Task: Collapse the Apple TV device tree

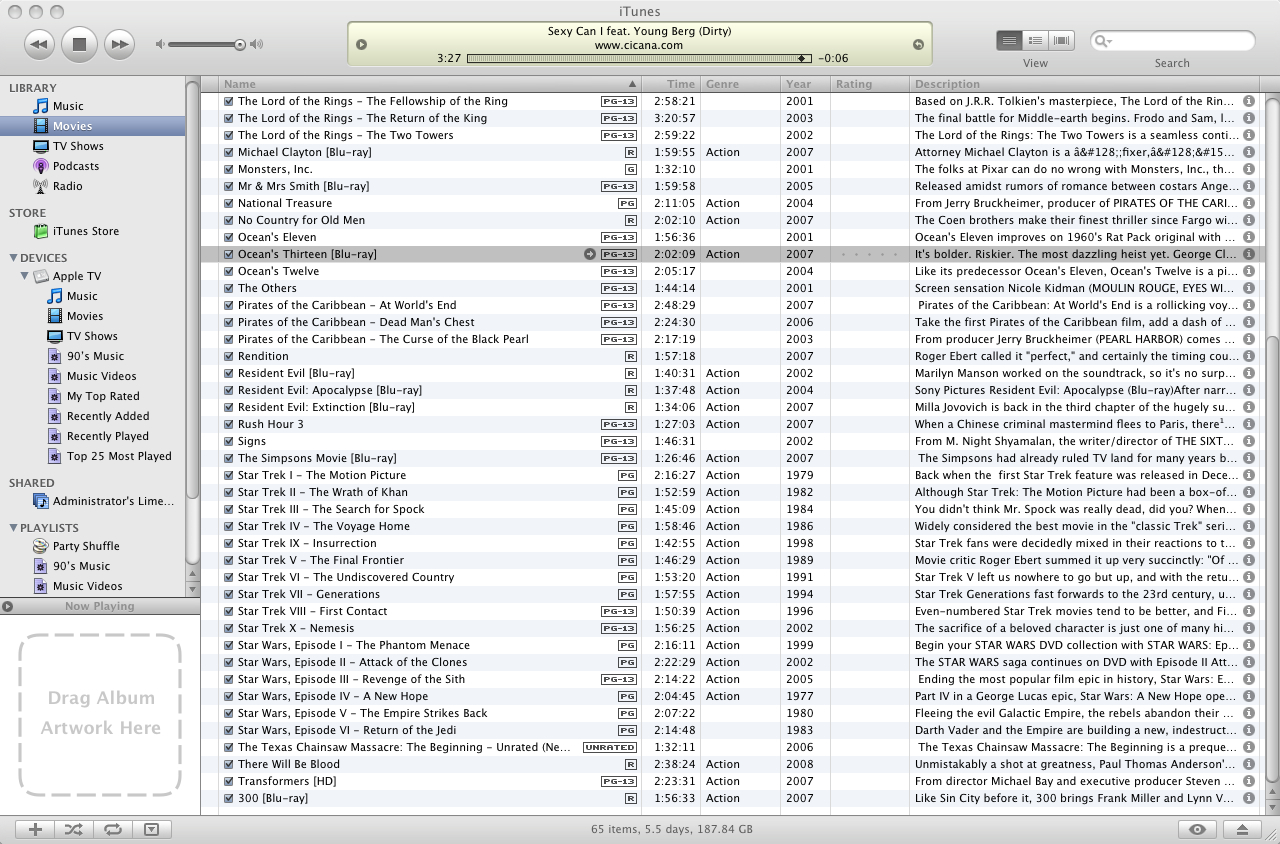Action: pyautogui.click(x=26, y=276)
